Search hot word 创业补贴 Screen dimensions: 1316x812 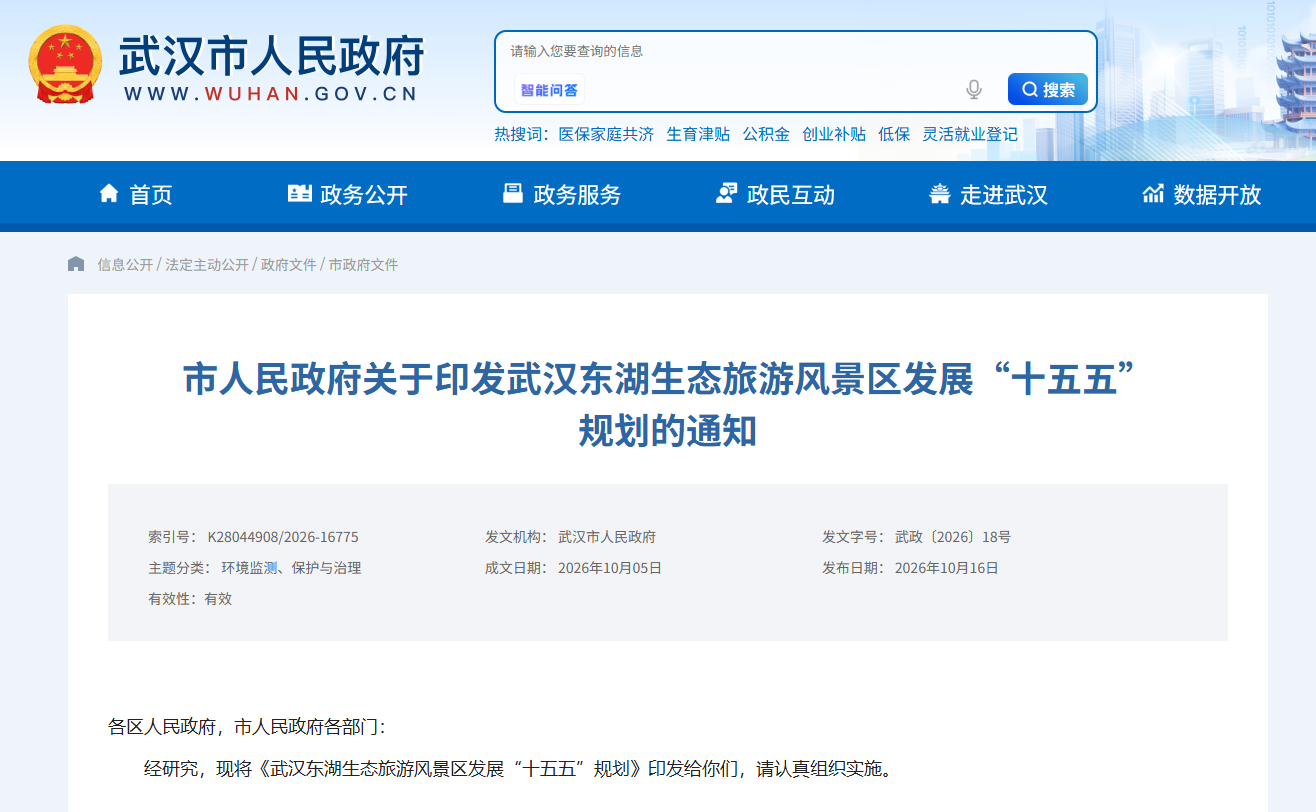[x=834, y=134]
